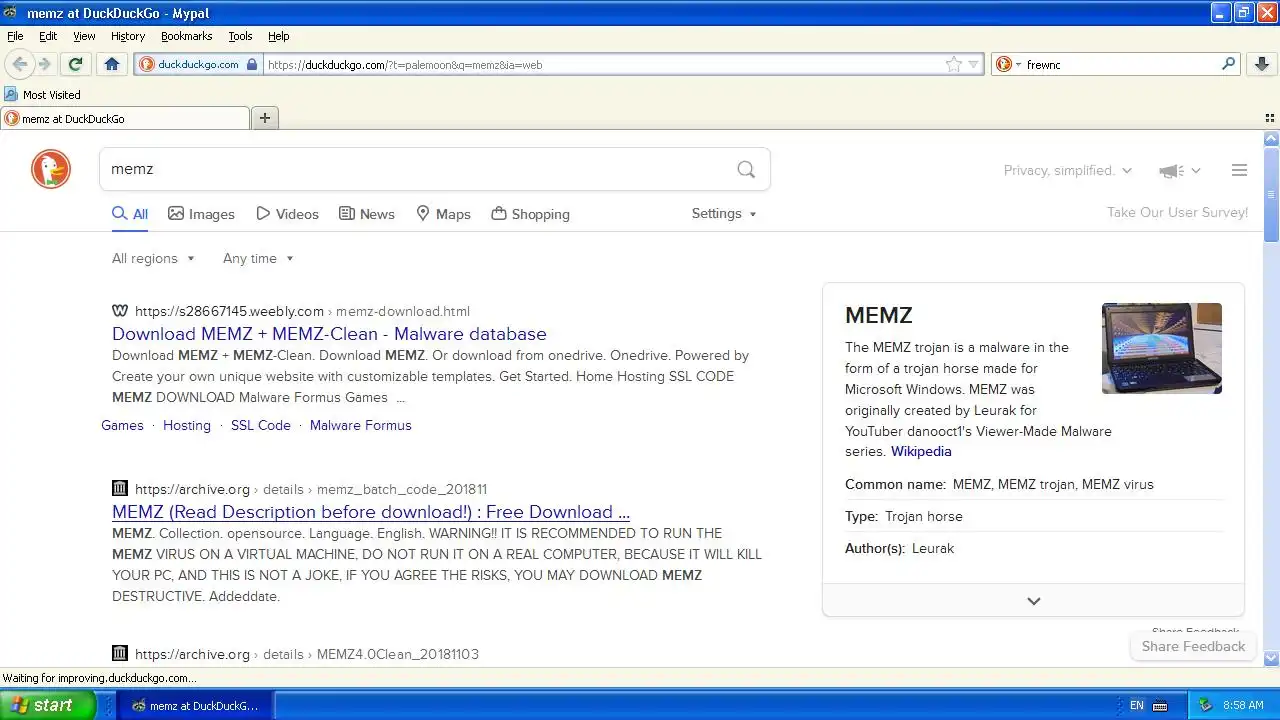The image size is (1280, 720).
Task: Switch to Videos results
Action: (287, 214)
